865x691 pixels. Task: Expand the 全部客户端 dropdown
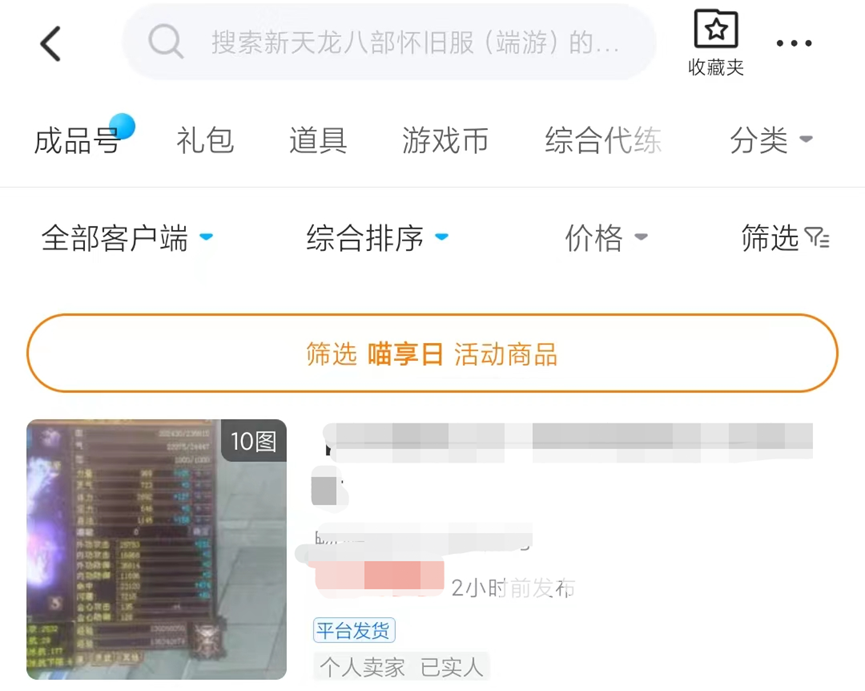127,238
